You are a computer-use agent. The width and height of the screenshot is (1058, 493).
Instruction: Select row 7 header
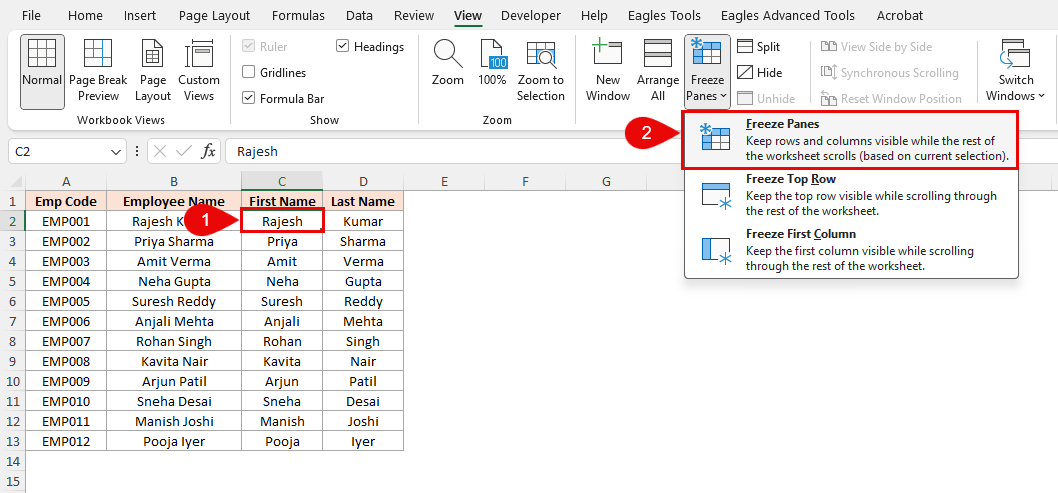click(12, 321)
